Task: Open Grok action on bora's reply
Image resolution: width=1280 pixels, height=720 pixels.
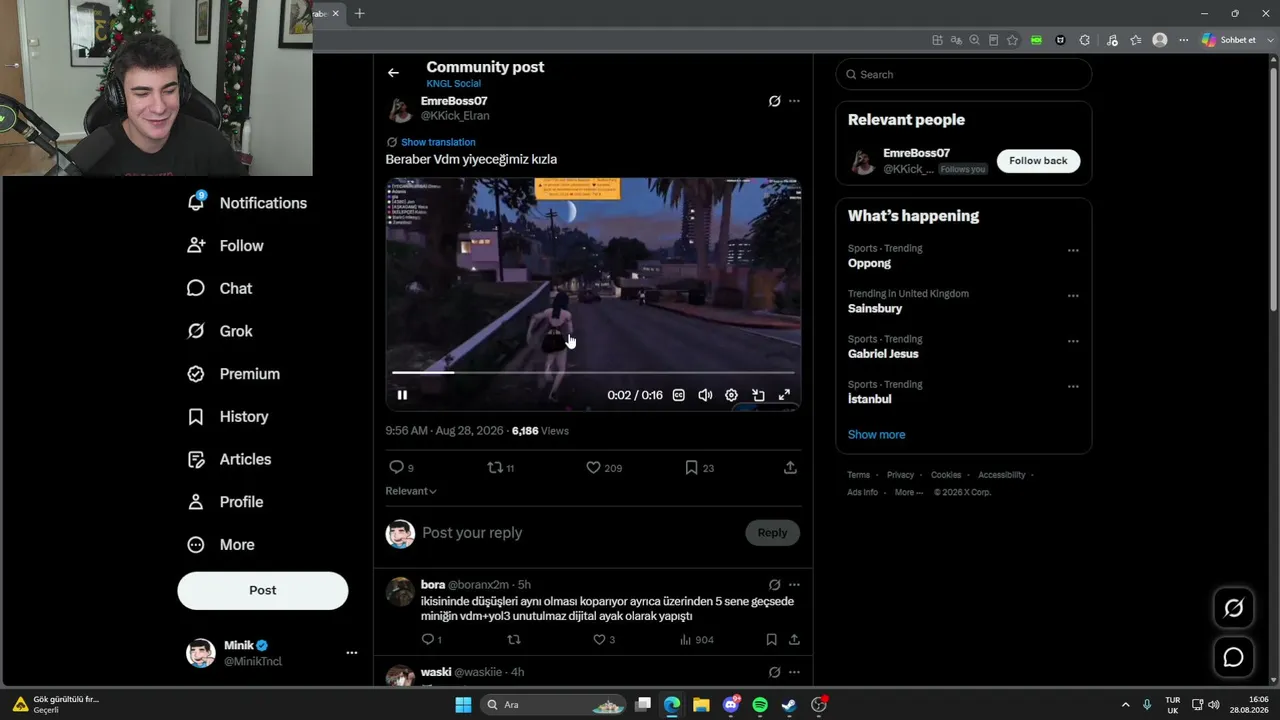Action: tap(774, 585)
